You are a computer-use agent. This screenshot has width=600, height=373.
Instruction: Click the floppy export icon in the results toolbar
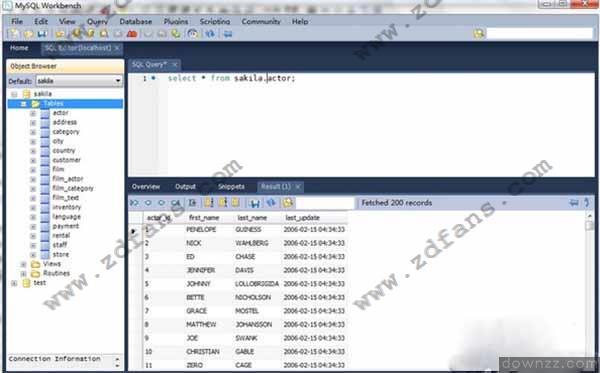coord(255,203)
